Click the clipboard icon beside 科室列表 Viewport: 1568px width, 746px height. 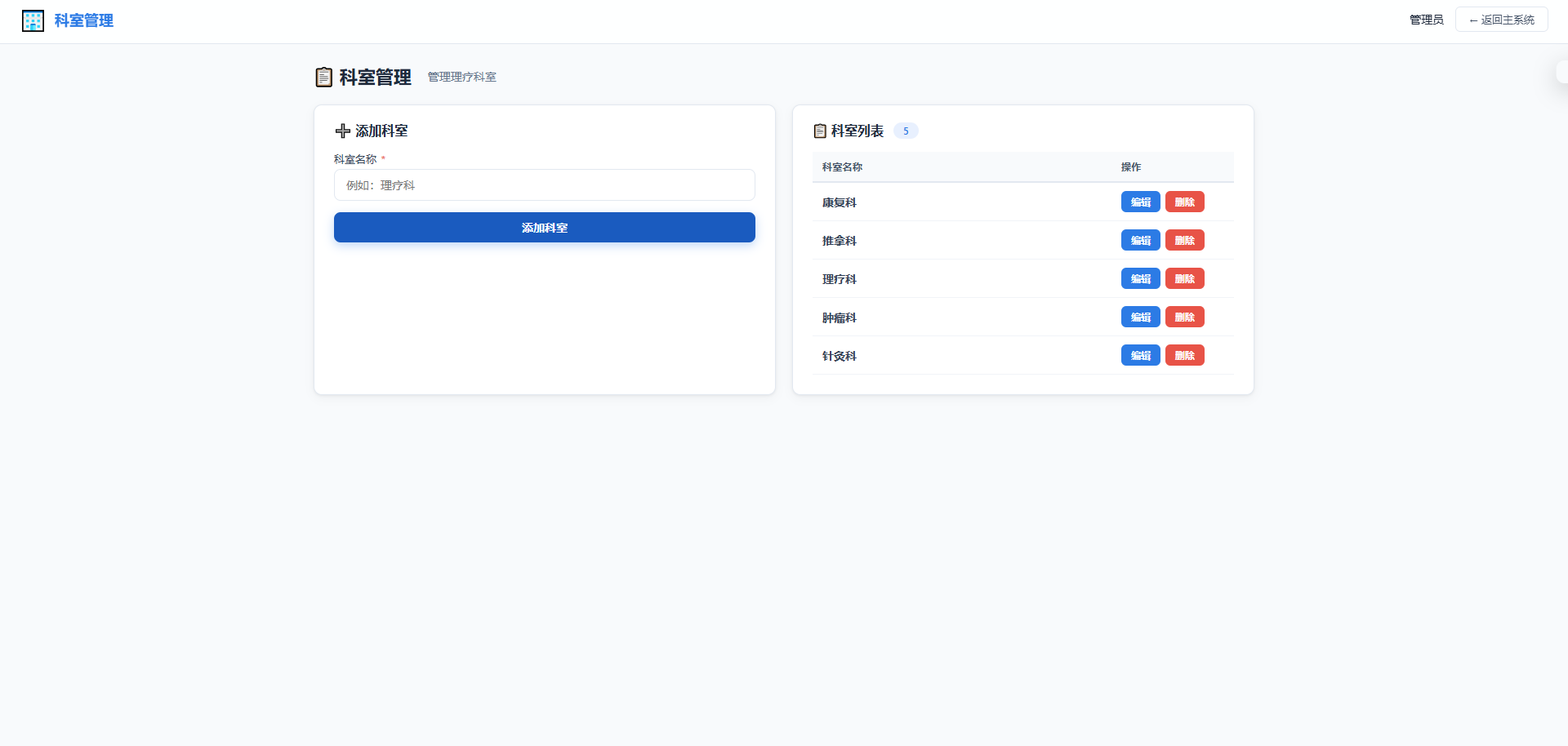click(x=820, y=131)
